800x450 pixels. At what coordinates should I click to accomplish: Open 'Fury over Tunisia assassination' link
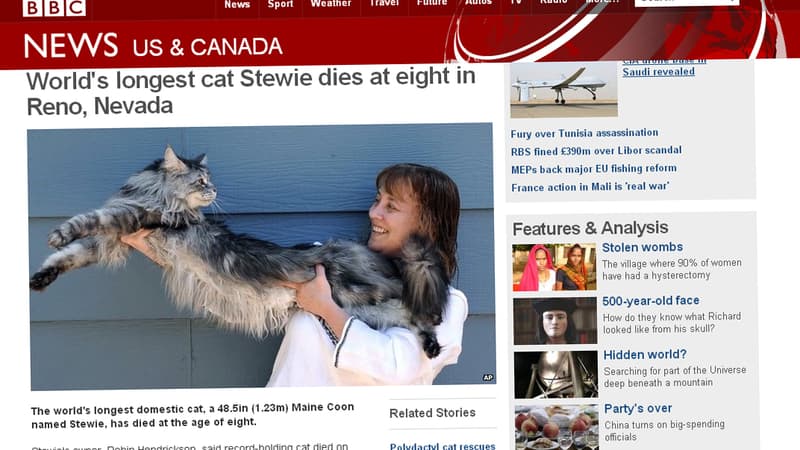pos(584,133)
